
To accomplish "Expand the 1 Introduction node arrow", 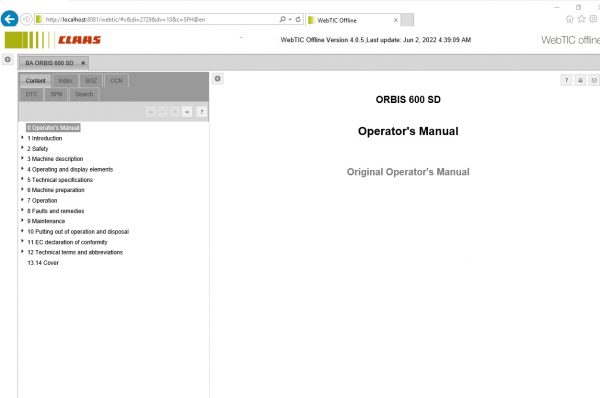I will (x=22, y=137).
